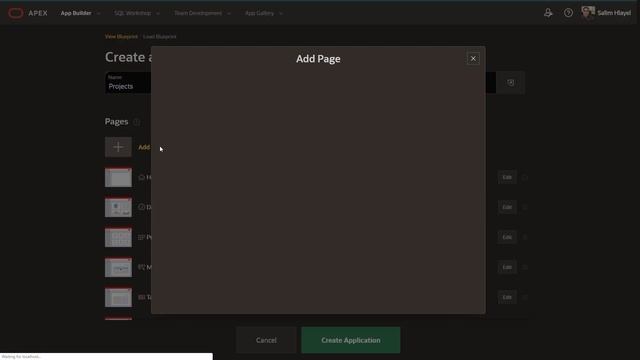640x360 pixels.
Task: Select thumbnail of the row starting with T
Action: (x=118, y=297)
